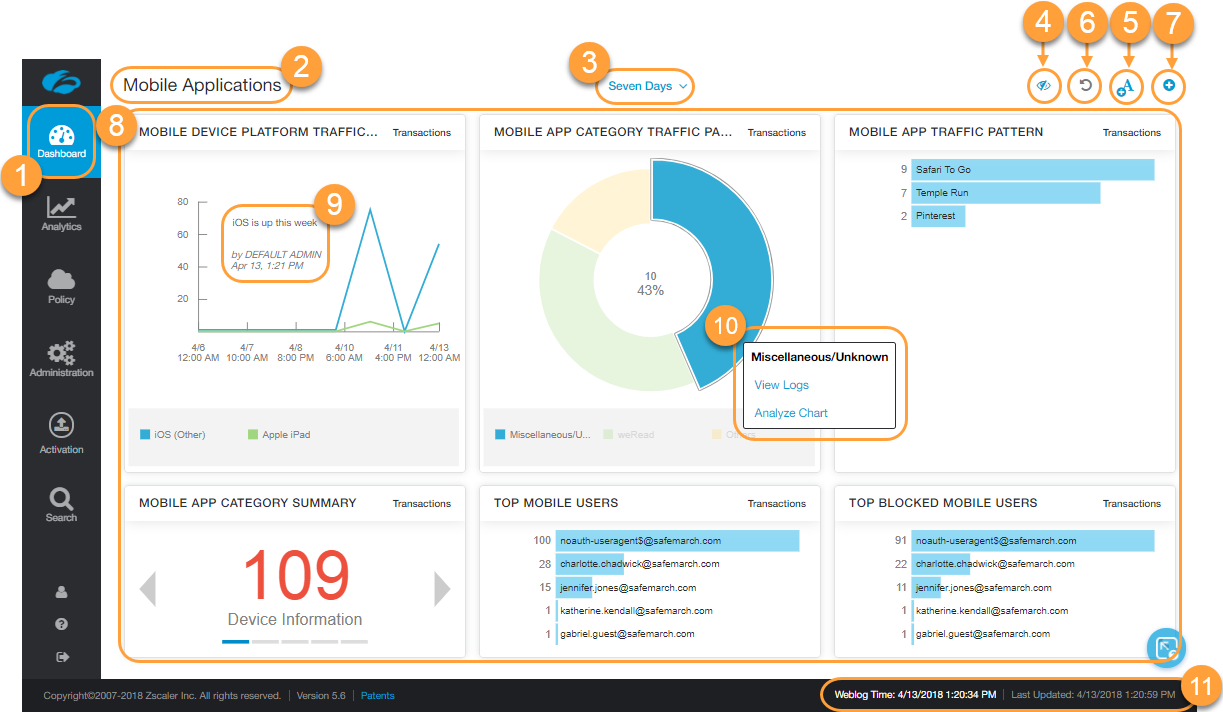Screen dimensions: 1223x712
Task: Open the Activation section
Action: (61, 432)
